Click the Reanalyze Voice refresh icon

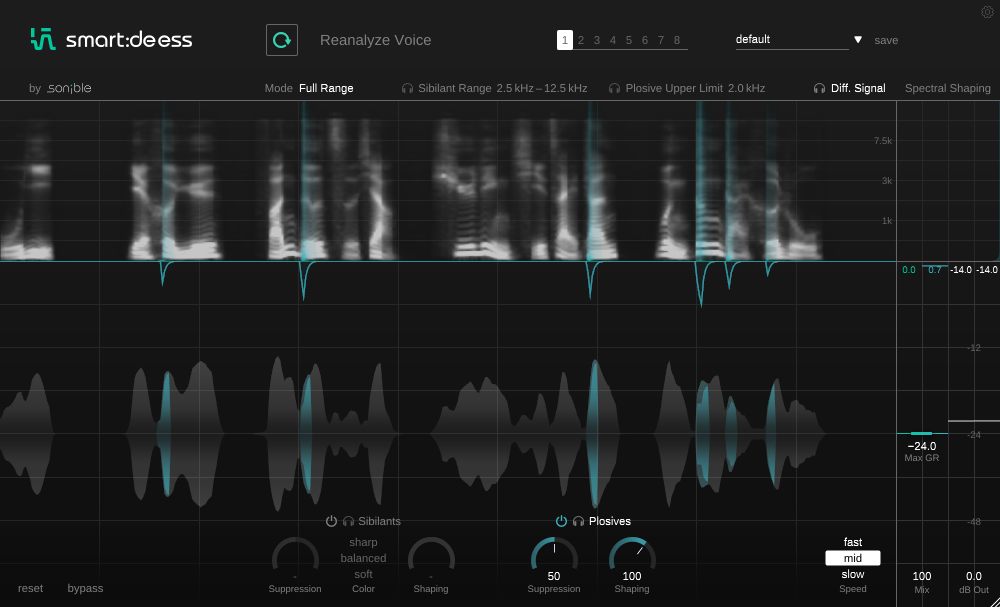pos(282,40)
